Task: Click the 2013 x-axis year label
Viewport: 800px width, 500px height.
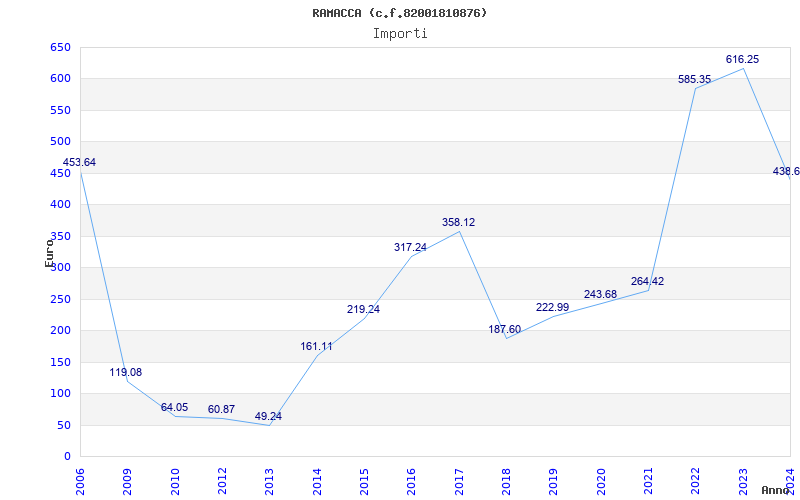Action: (x=269, y=482)
